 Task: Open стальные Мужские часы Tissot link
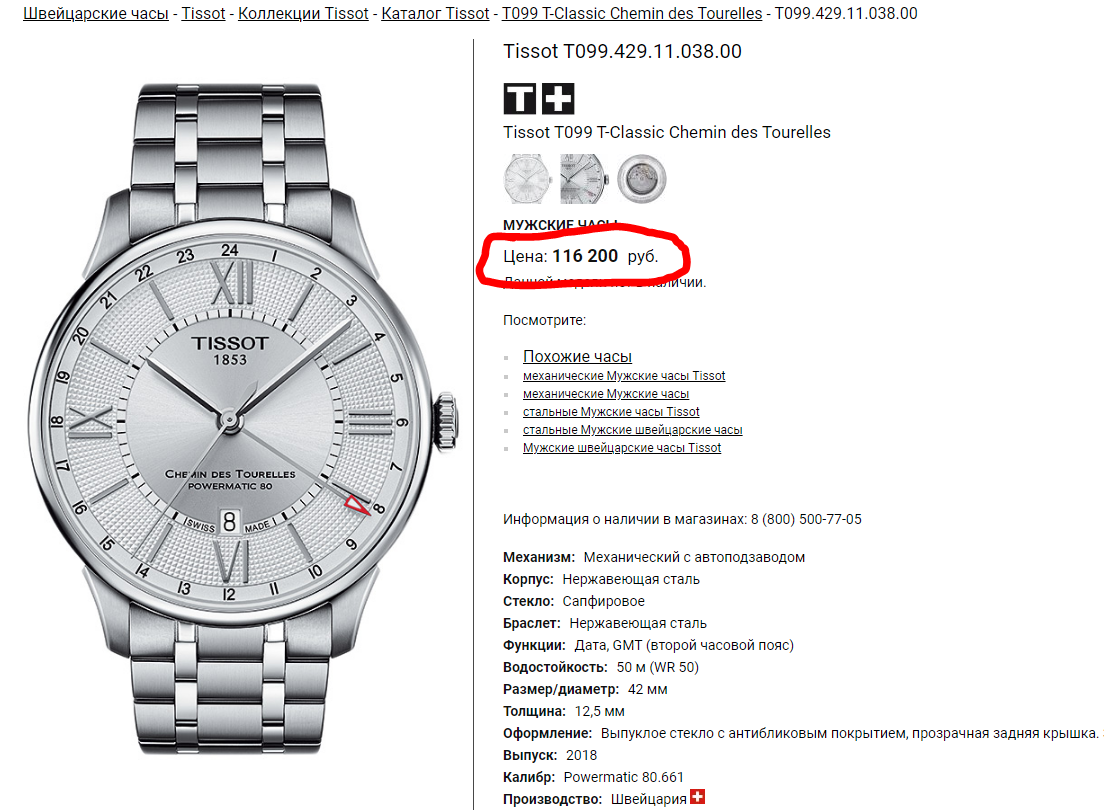pos(611,412)
